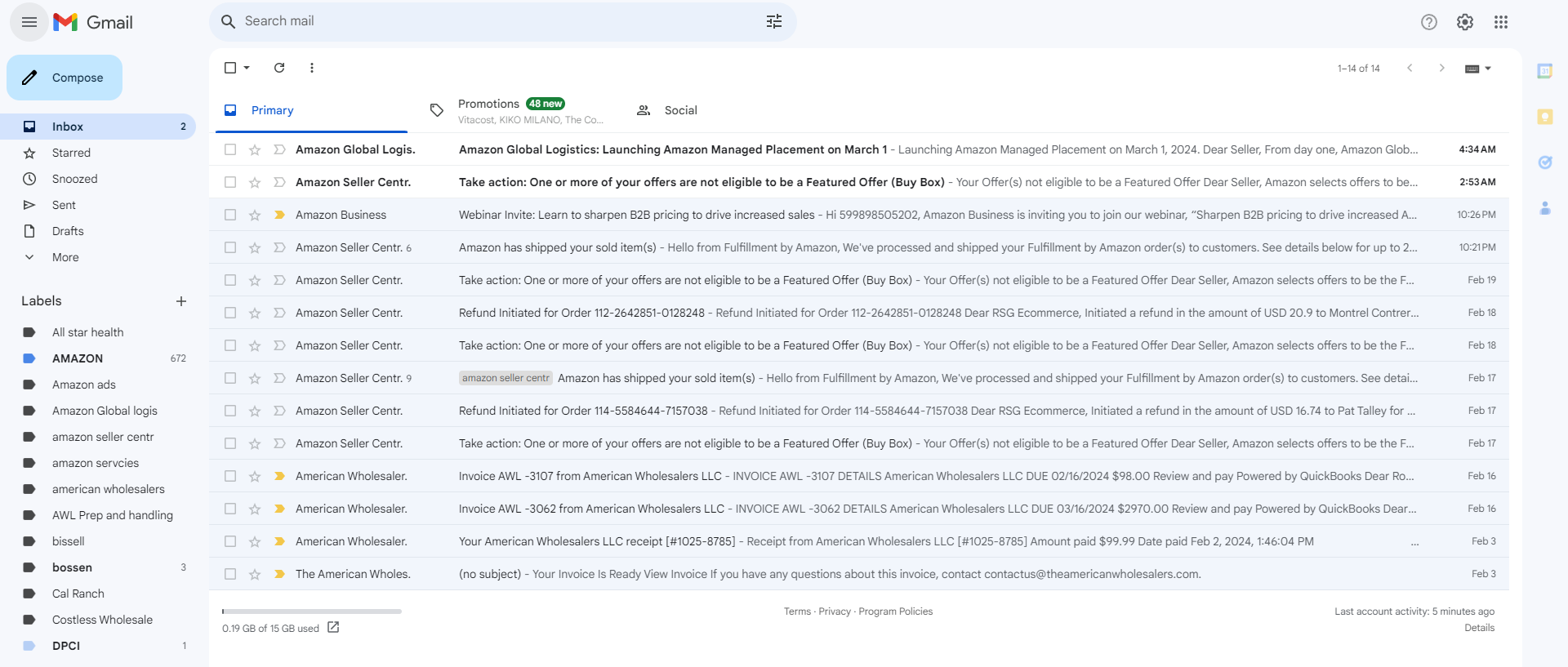This screenshot has height=667, width=1568.
Task: Tick the (no subject) email checkbox
Action: pyautogui.click(x=230, y=574)
